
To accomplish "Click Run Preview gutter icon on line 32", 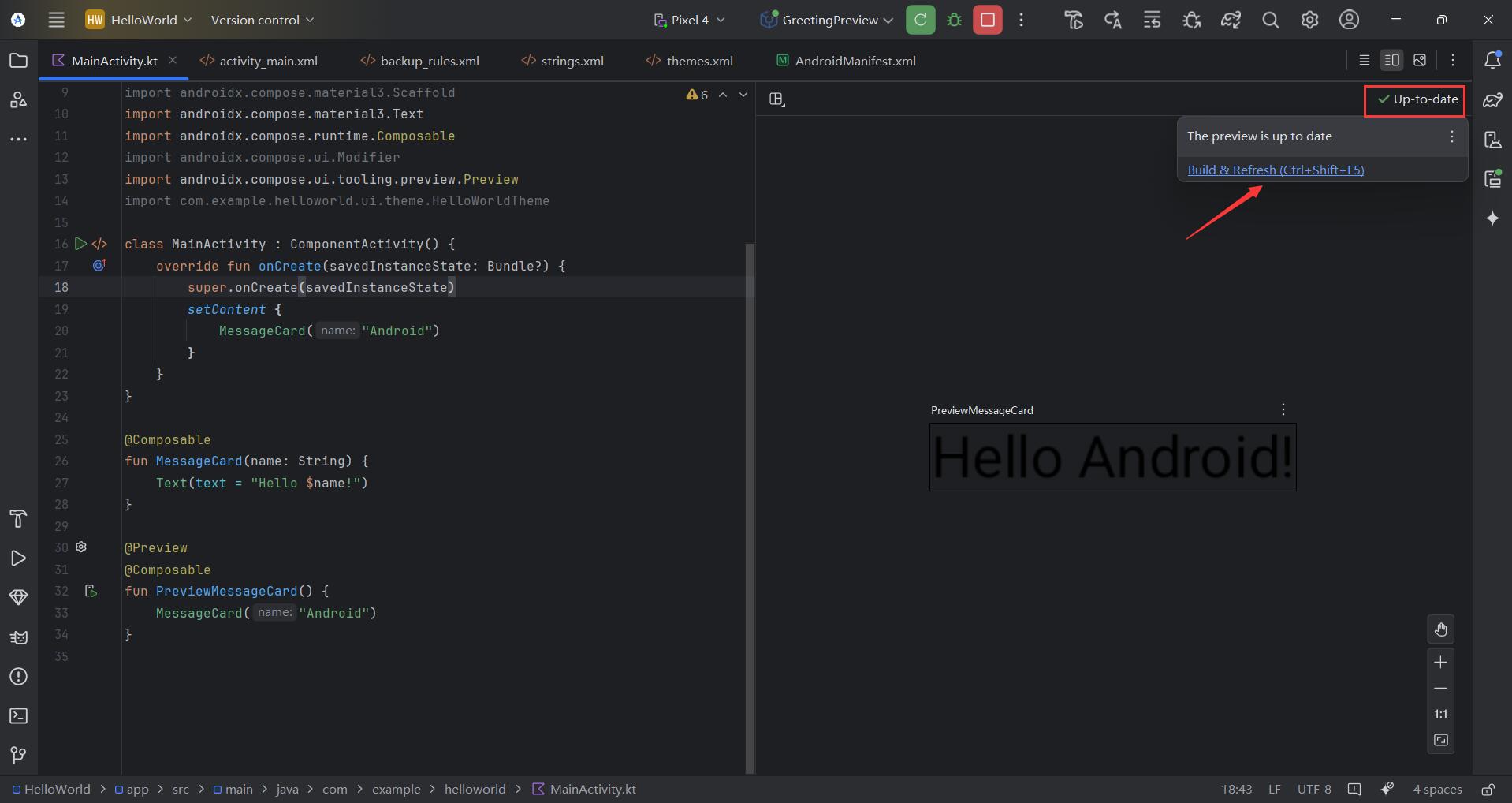I will [91, 591].
